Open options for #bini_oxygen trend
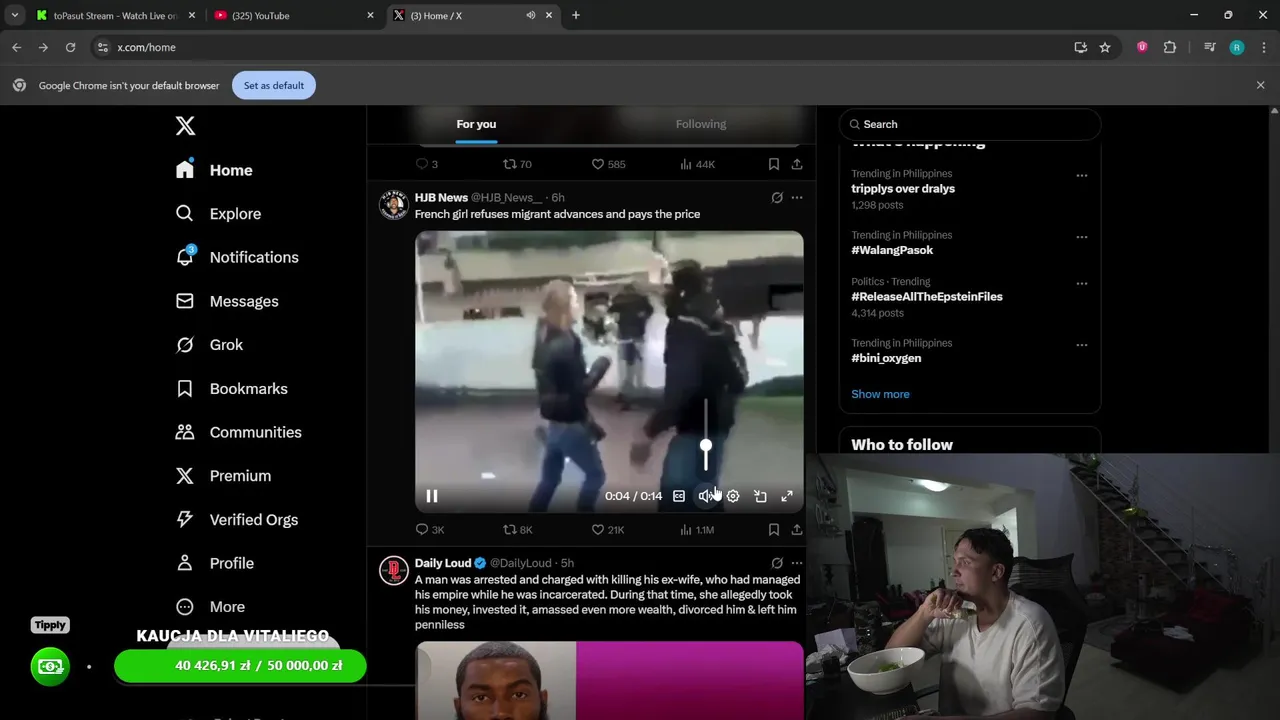Viewport: 1280px width, 720px height. pyautogui.click(x=1081, y=345)
